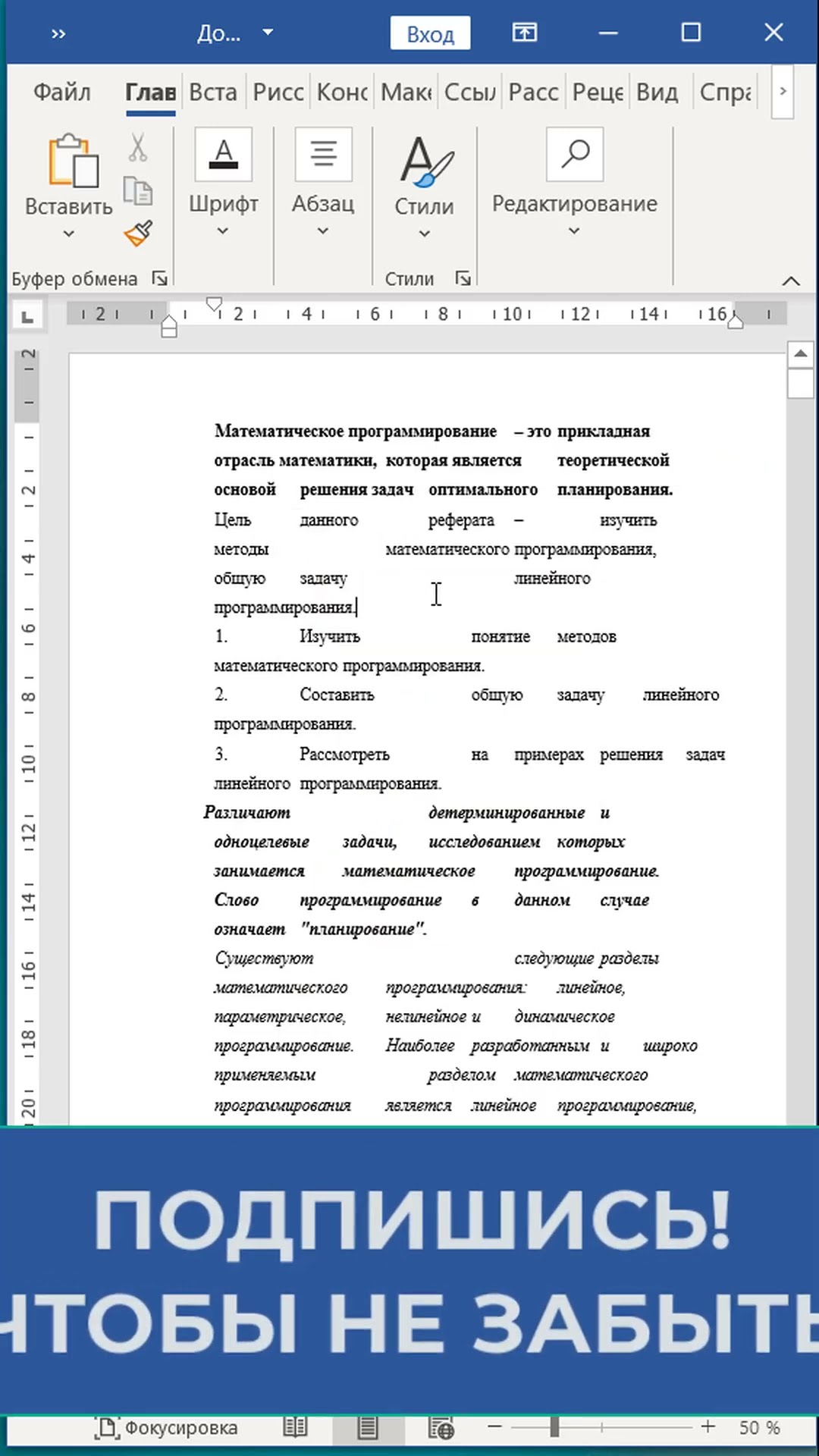
Task: Toggle Фокусировка focus mode
Action: (167, 1428)
